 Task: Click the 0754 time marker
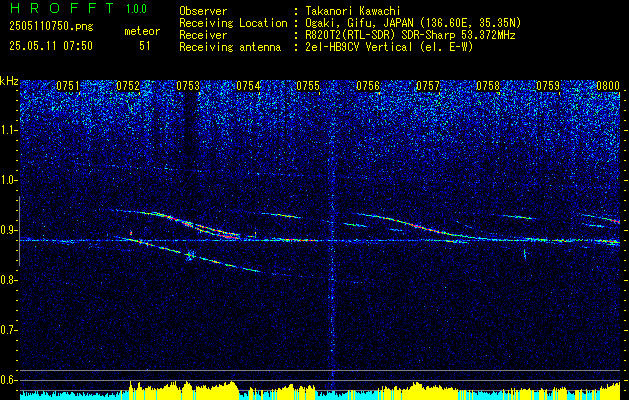tap(248, 85)
